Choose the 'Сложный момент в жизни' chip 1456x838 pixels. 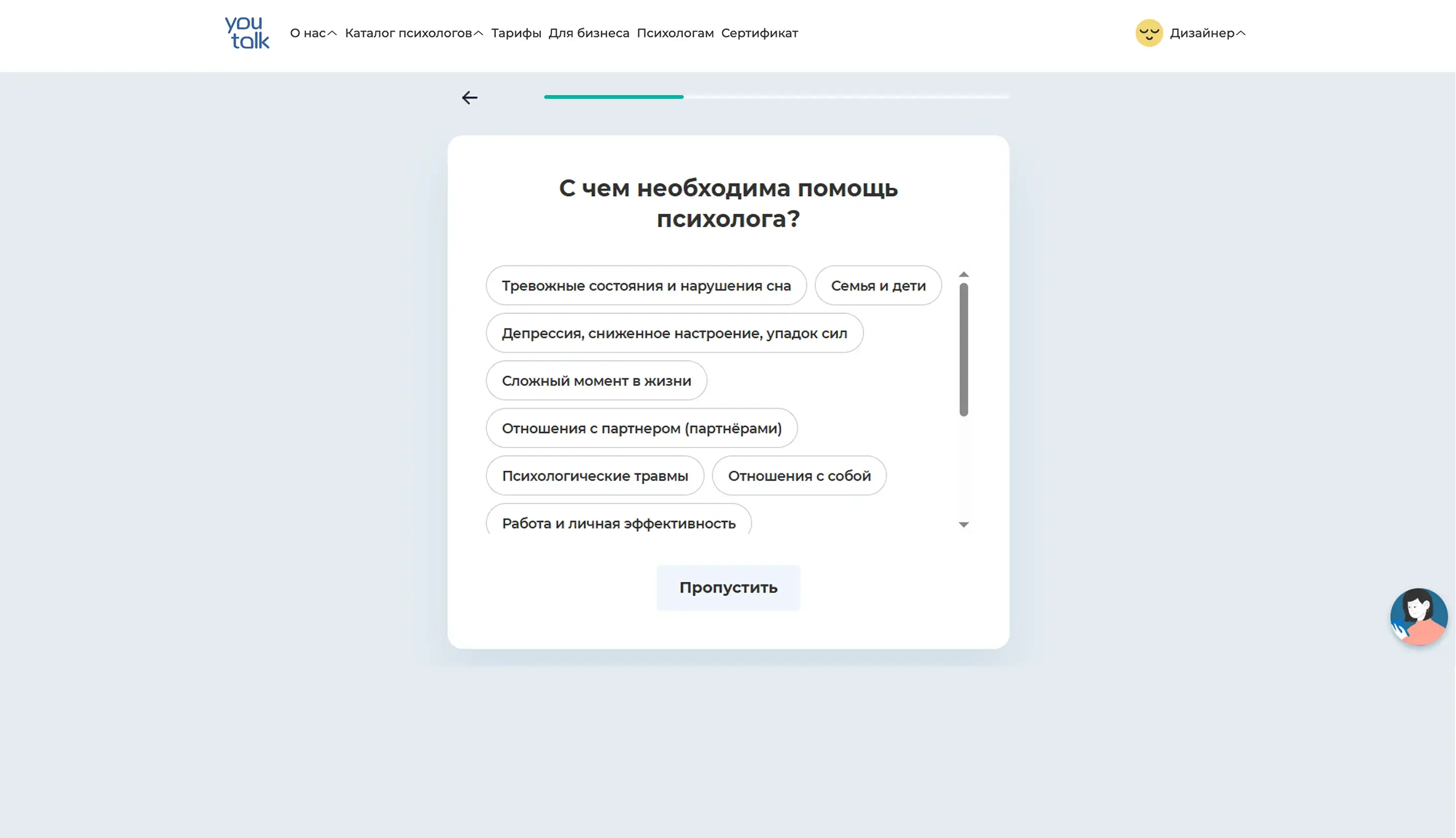point(596,381)
